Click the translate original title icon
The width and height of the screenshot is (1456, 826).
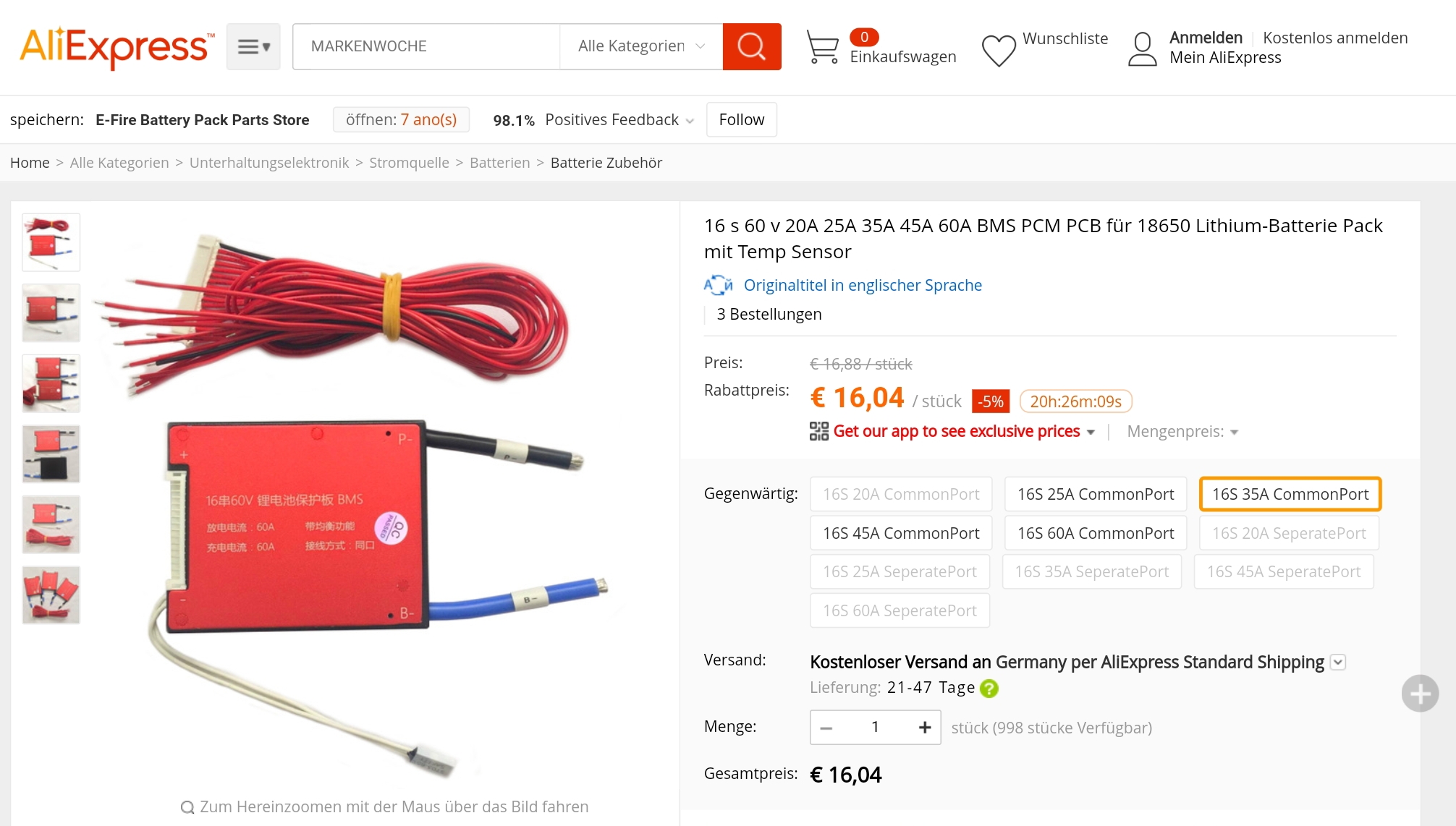tap(718, 285)
